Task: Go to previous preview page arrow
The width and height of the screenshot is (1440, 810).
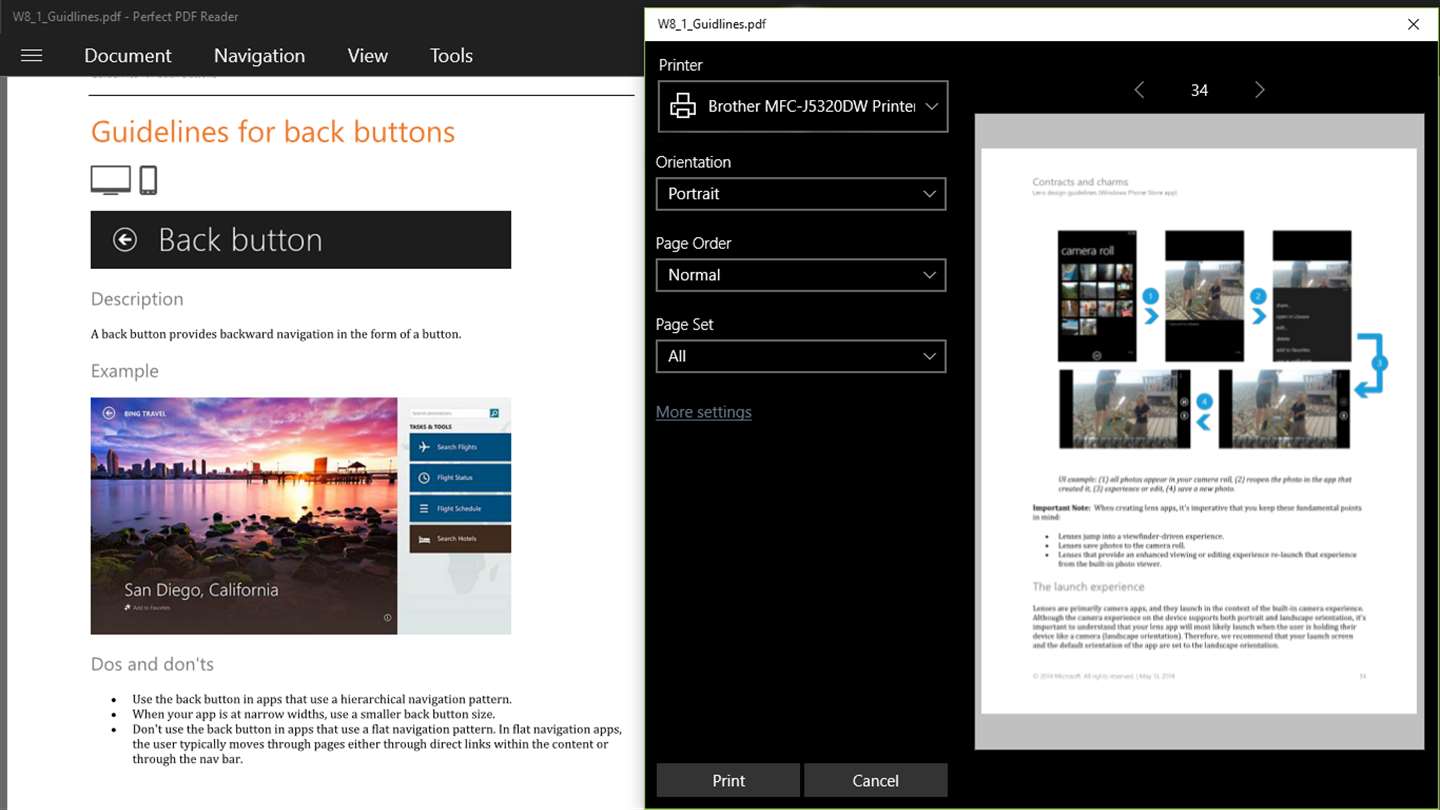Action: click(1139, 90)
